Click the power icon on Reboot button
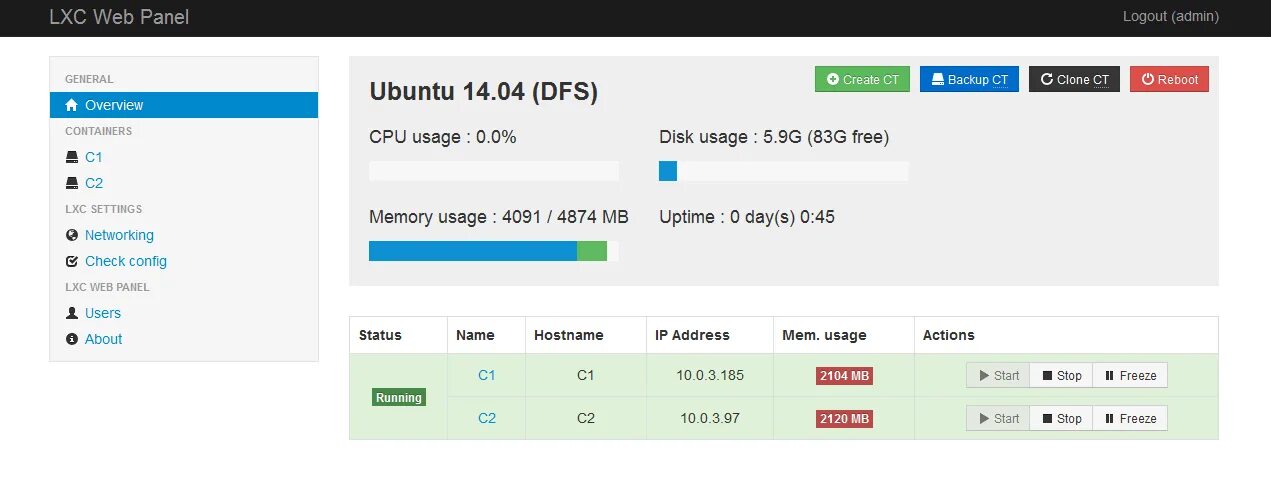 pos(1147,79)
